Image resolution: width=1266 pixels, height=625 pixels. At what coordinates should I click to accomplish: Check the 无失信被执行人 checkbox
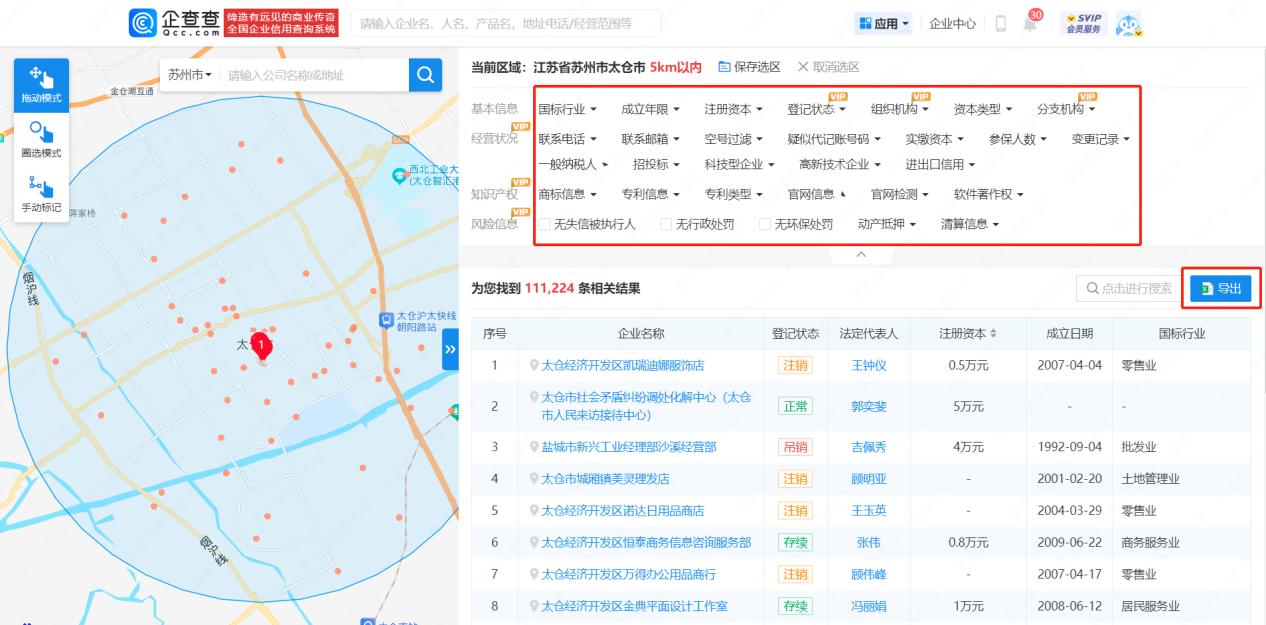(544, 224)
